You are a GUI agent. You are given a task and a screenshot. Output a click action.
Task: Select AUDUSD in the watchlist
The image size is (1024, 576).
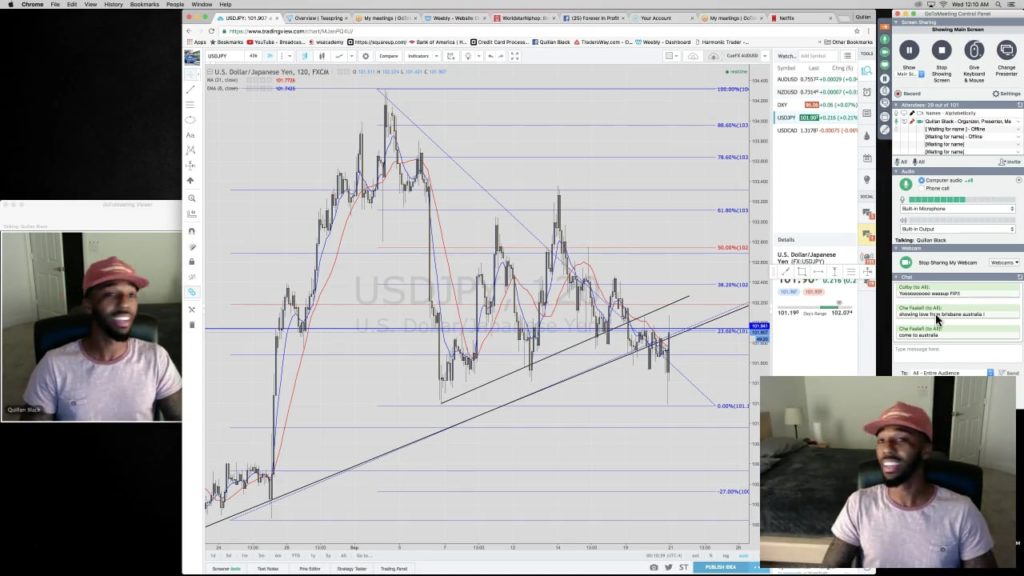coord(816,80)
